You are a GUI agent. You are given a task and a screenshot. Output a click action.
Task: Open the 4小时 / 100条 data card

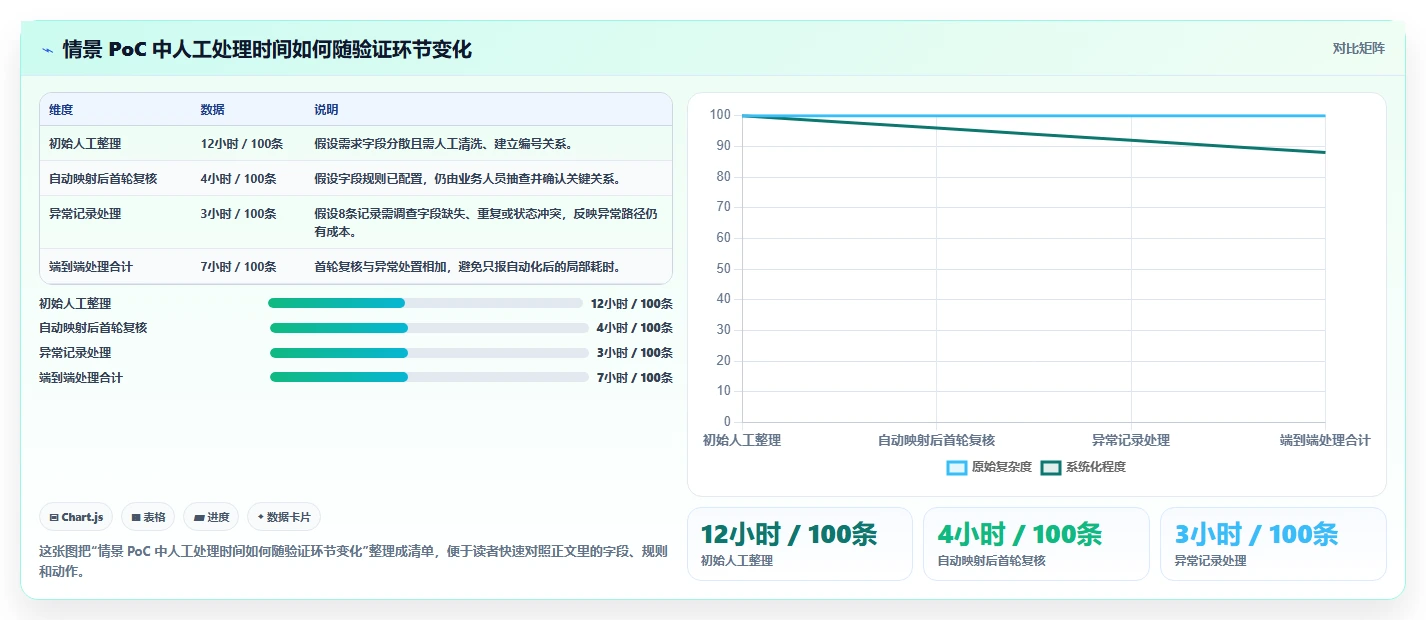(1036, 544)
